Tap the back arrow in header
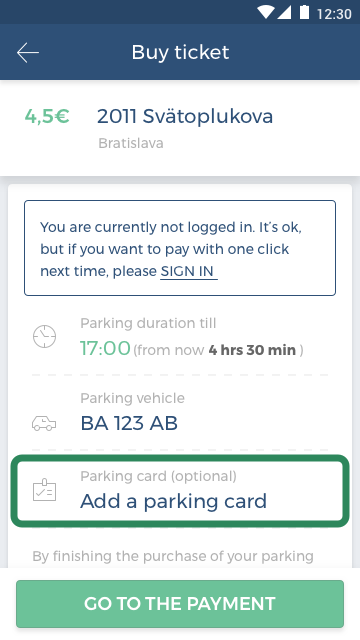This screenshot has width=360, height=640. coord(28,53)
